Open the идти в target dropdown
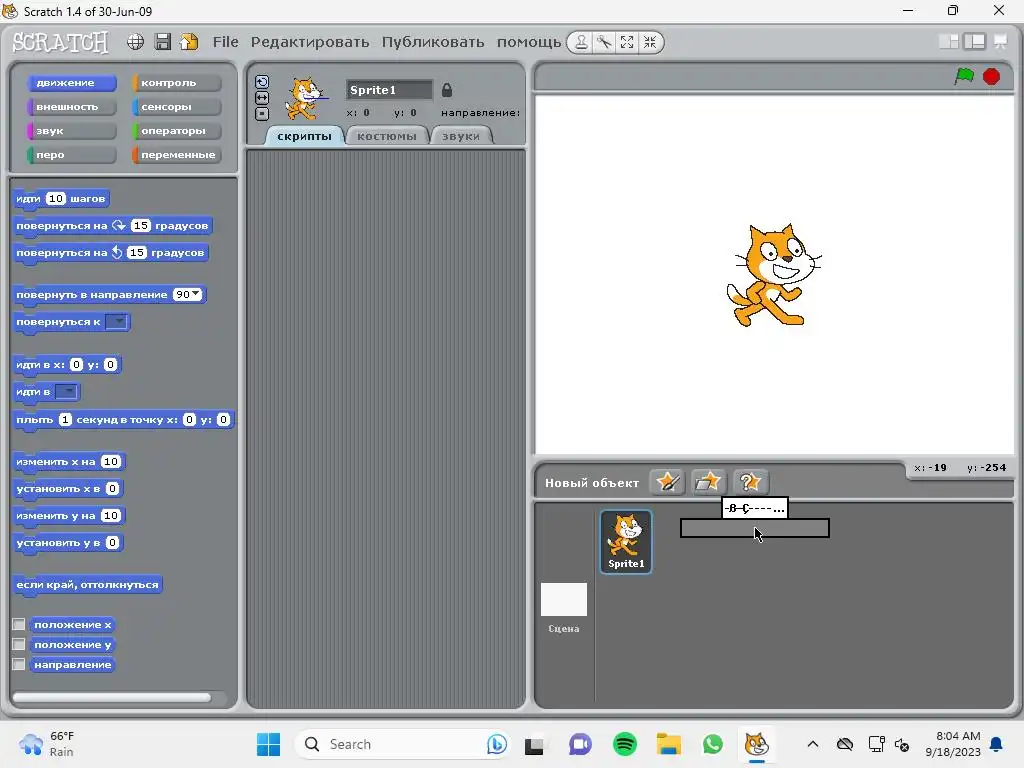 pyautogui.click(x=67, y=392)
